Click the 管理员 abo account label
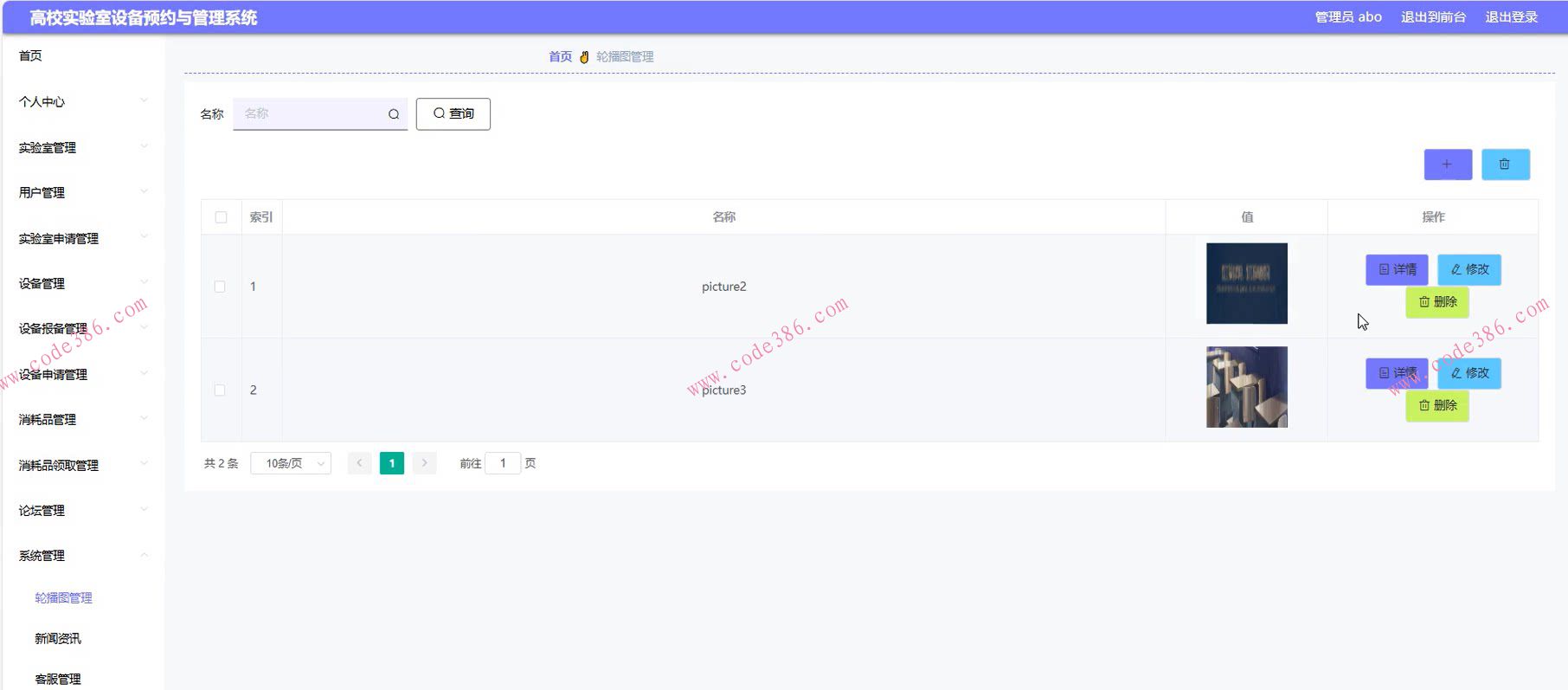 tap(1348, 17)
